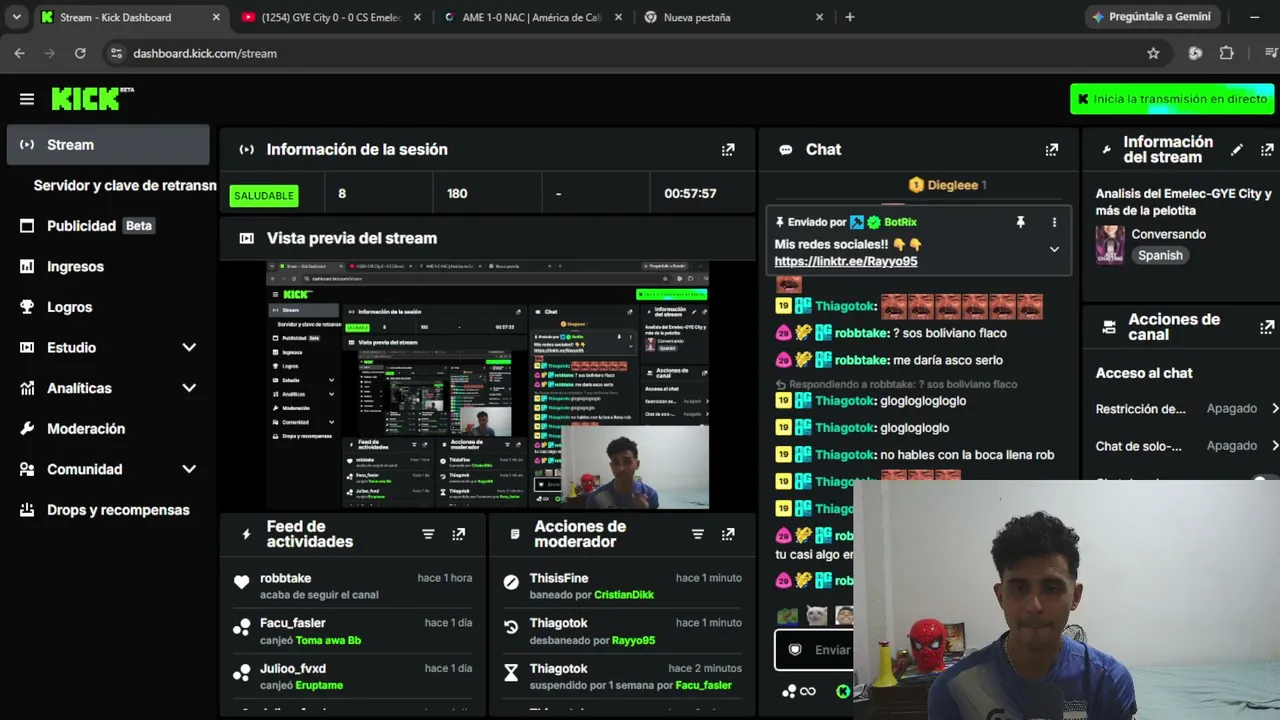Viewport: 1280px width, 720px height.
Task: Switch to the YouTube GYE City tab
Action: coord(332,17)
